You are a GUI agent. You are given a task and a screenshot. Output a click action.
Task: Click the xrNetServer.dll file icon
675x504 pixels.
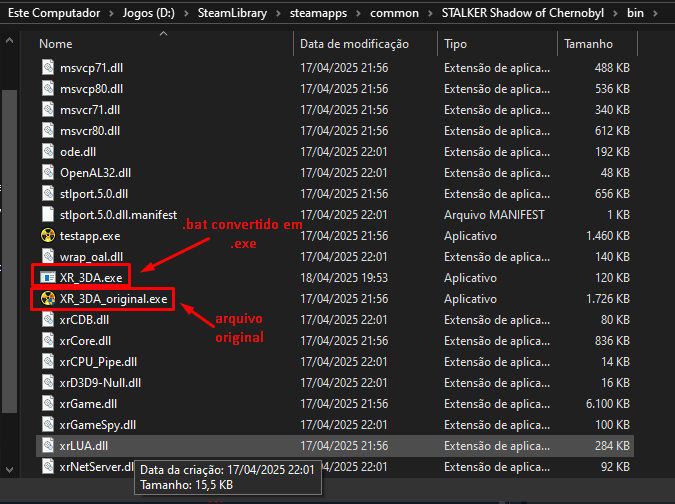coord(48,467)
